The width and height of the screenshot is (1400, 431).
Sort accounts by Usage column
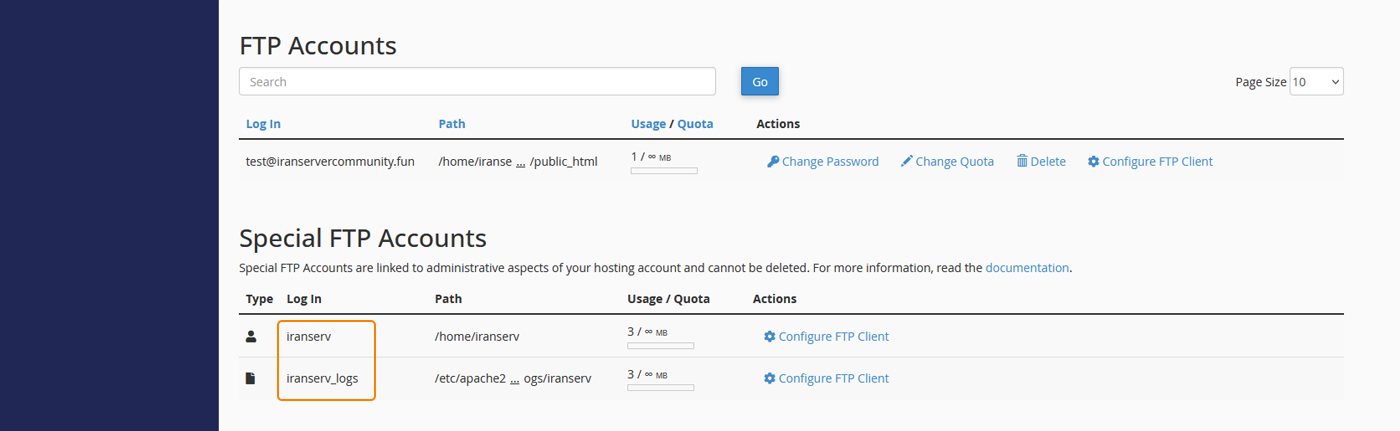[648, 124]
